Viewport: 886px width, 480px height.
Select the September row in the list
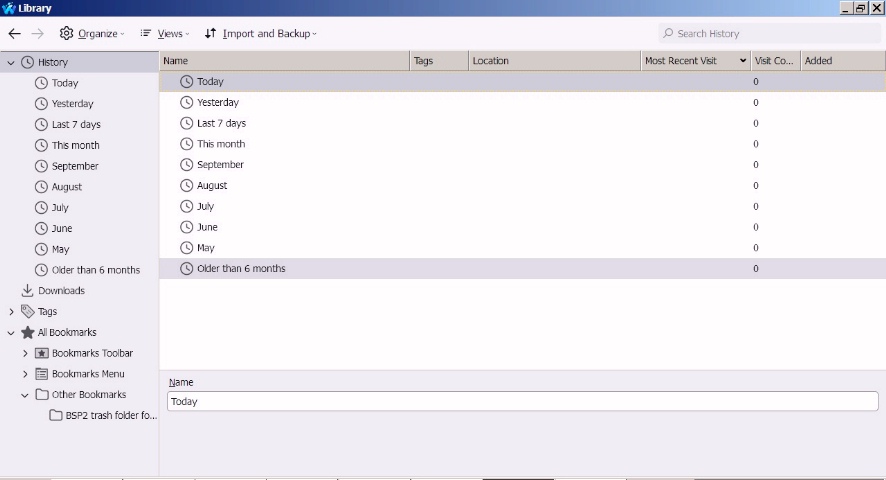coord(522,165)
